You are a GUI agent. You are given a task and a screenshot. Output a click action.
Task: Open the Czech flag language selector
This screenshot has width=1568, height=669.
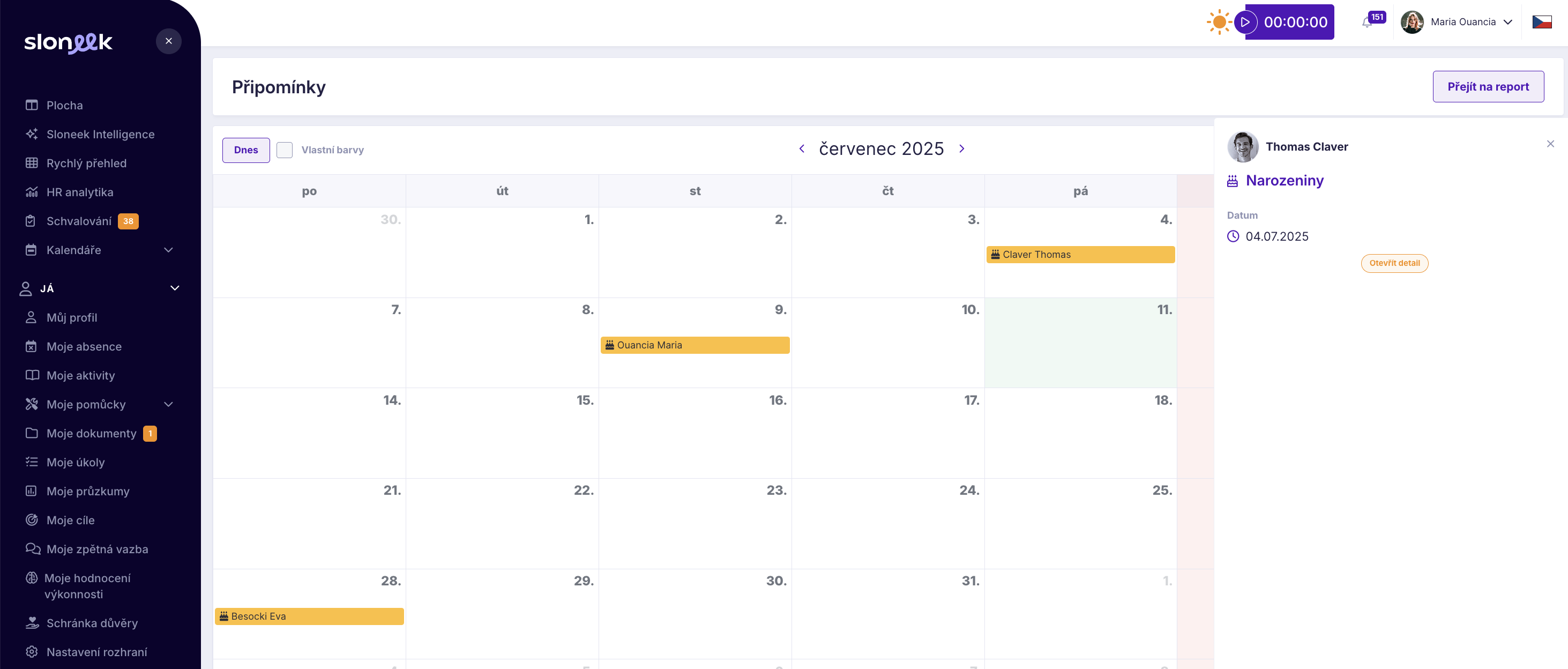point(1541,23)
